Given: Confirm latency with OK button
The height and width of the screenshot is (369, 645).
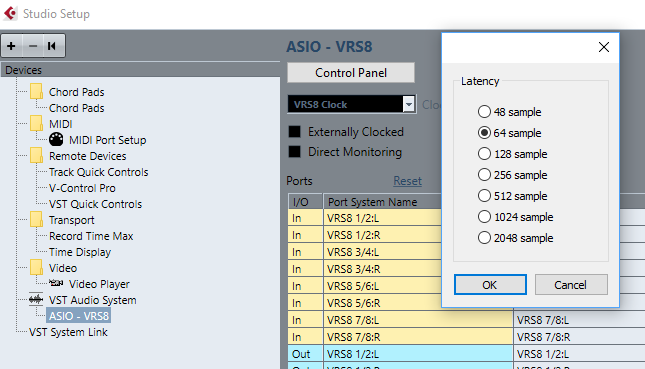Looking at the screenshot, I should click(490, 285).
